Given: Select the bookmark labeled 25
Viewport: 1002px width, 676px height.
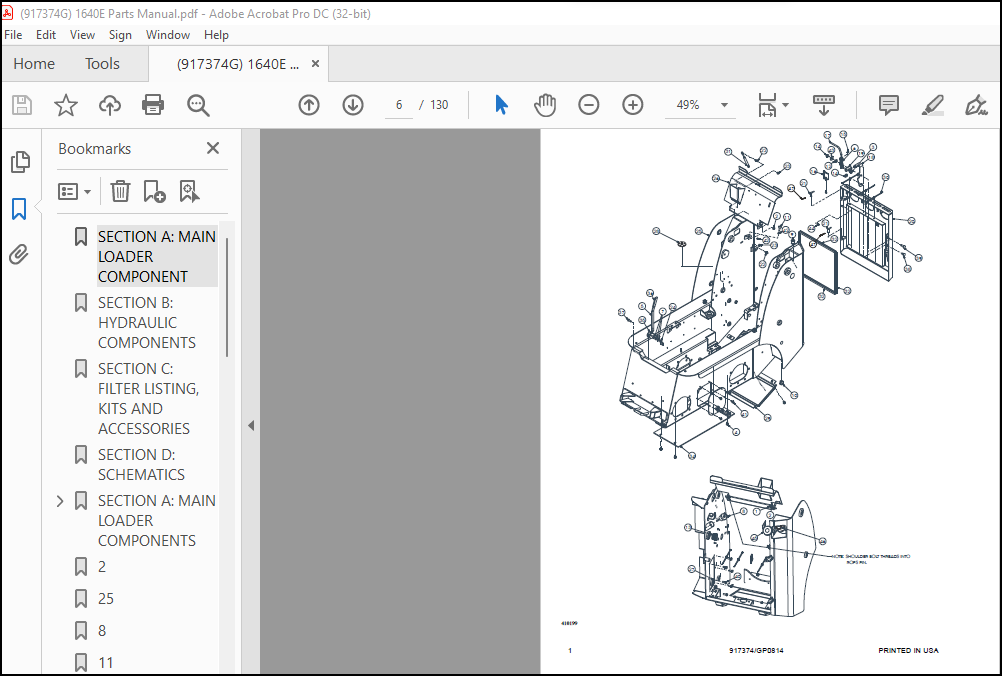Looking at the screenshot, I should [105, 599].
